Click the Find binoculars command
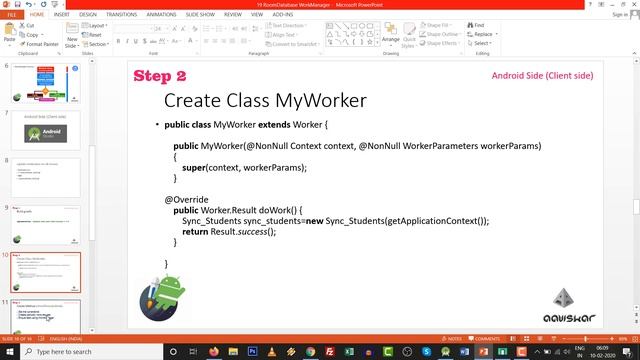This screenshot has height=360, width=640. coord(476,25)
